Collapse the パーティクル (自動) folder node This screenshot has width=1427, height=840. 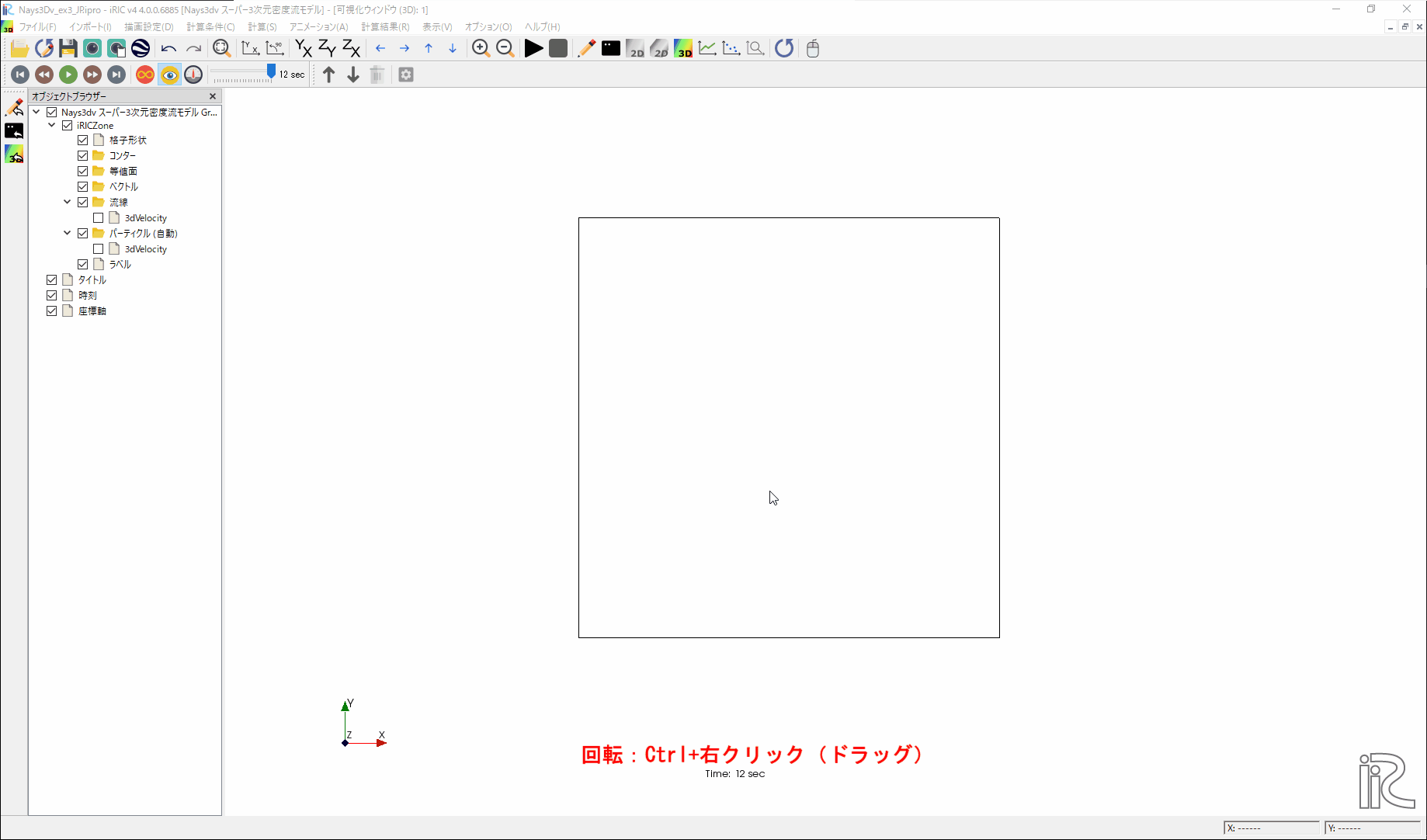(68, 233)
